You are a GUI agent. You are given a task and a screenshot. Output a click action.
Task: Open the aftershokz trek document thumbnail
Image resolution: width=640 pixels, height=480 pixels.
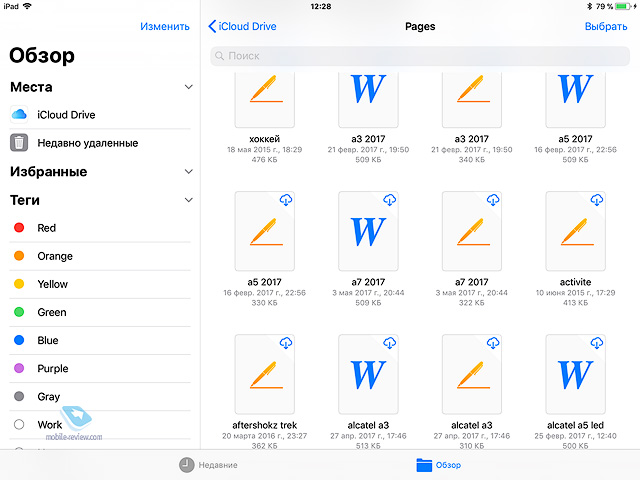(264, 374)
